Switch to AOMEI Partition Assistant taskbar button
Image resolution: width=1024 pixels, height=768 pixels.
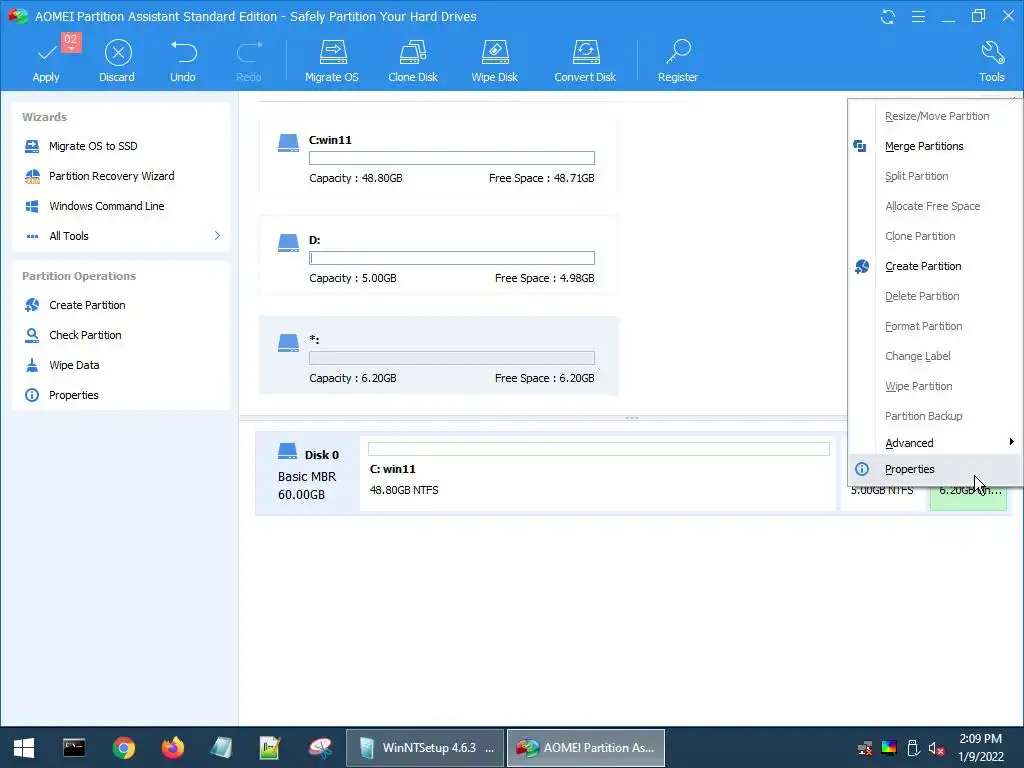pos(586,748)
